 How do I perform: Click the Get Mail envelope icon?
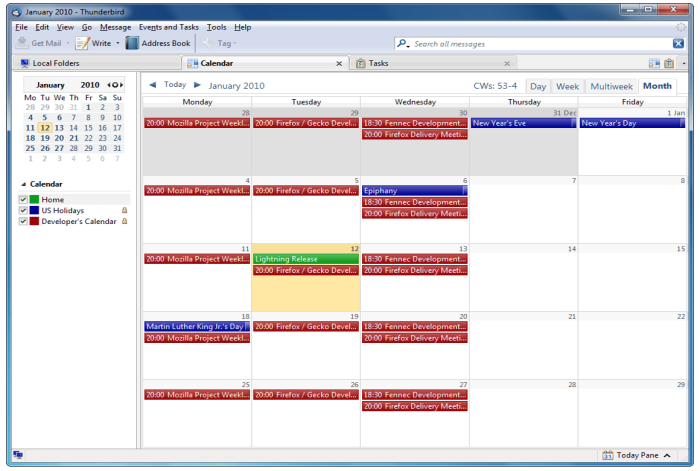point(21,43)
